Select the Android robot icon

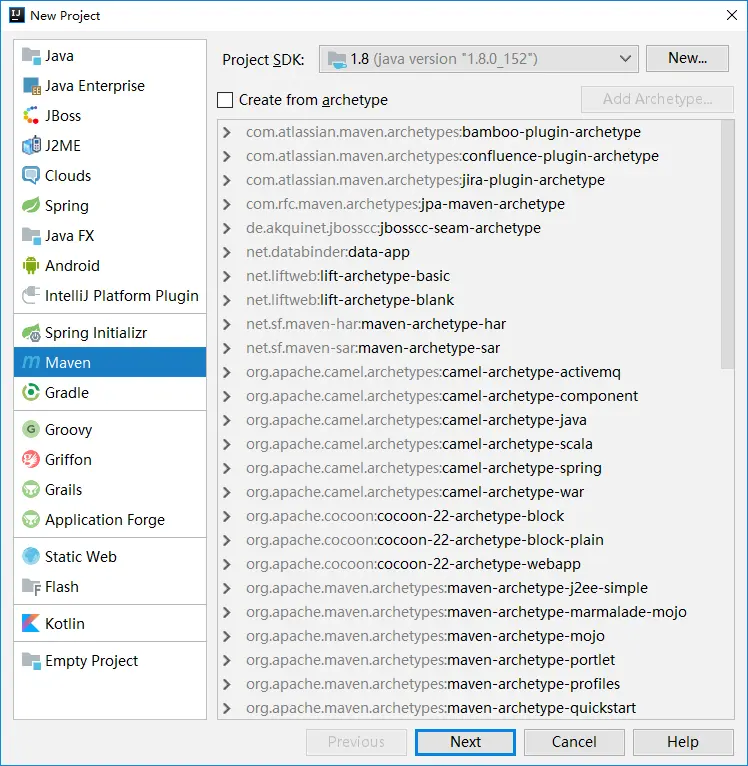pyautogui.click(x=31, y=266)
